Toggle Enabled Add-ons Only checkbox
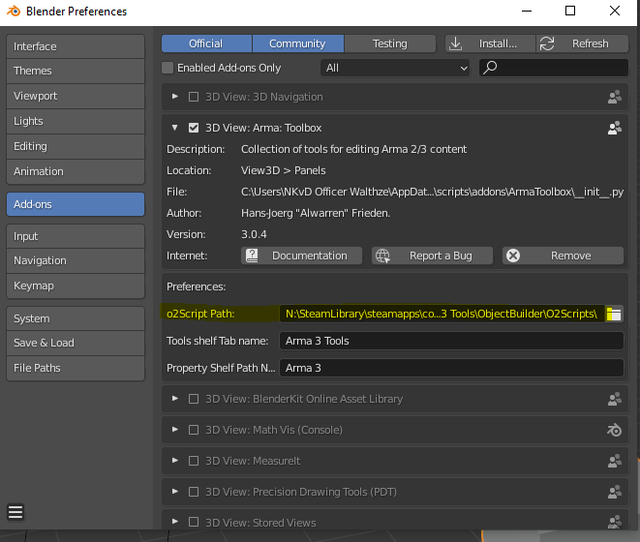 (167, 68)
